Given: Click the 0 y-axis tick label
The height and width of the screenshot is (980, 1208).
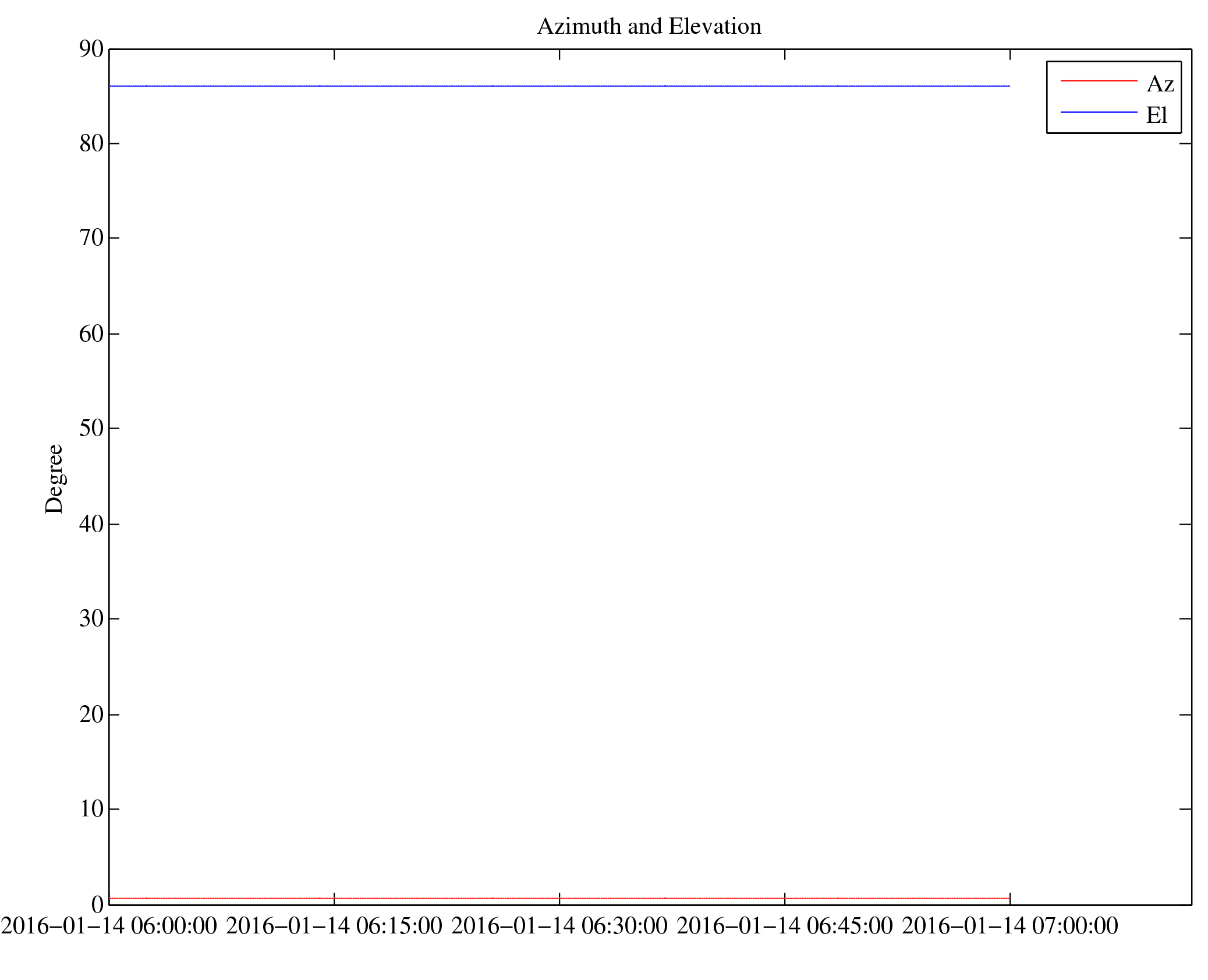Looking at the screenshot, I should 97,904.
